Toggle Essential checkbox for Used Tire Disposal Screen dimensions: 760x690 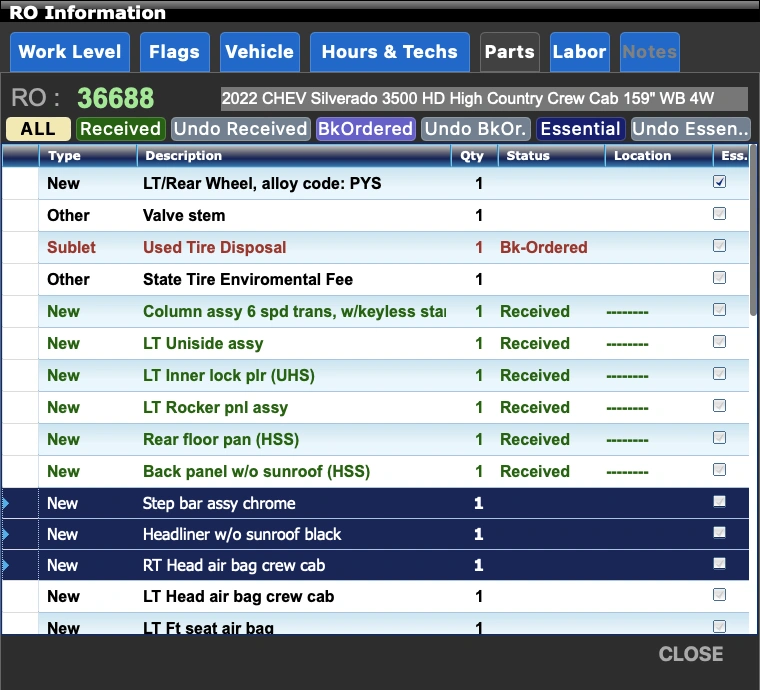coord(719,246)
